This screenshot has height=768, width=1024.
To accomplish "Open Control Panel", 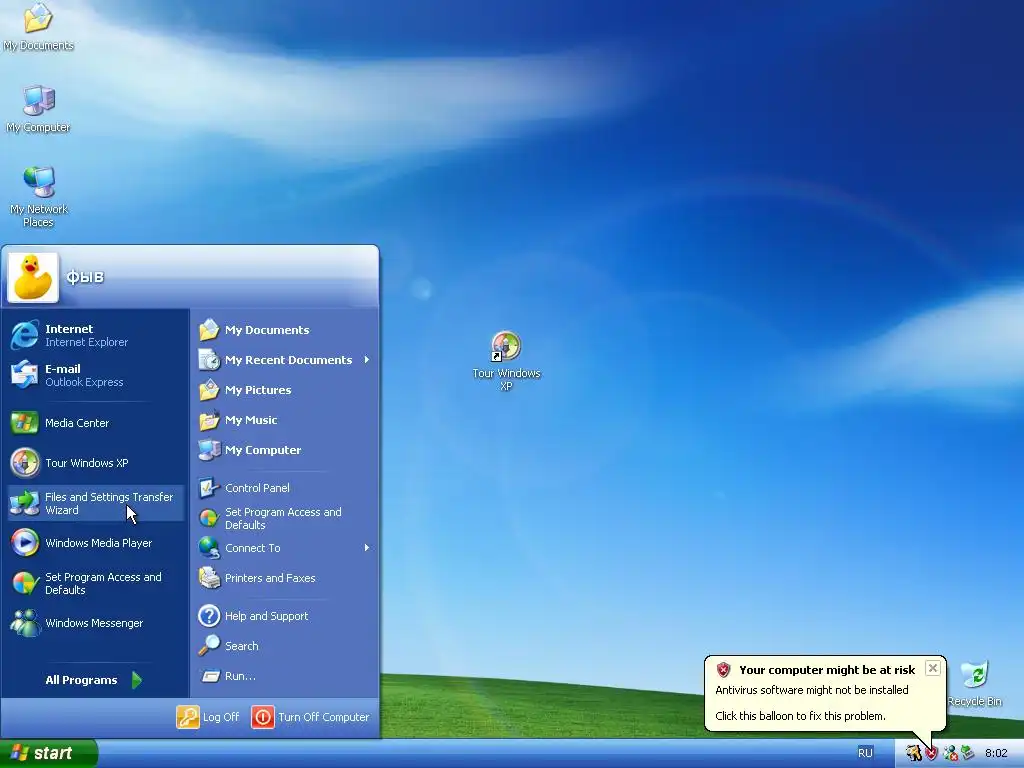I will tap(285, 488).
